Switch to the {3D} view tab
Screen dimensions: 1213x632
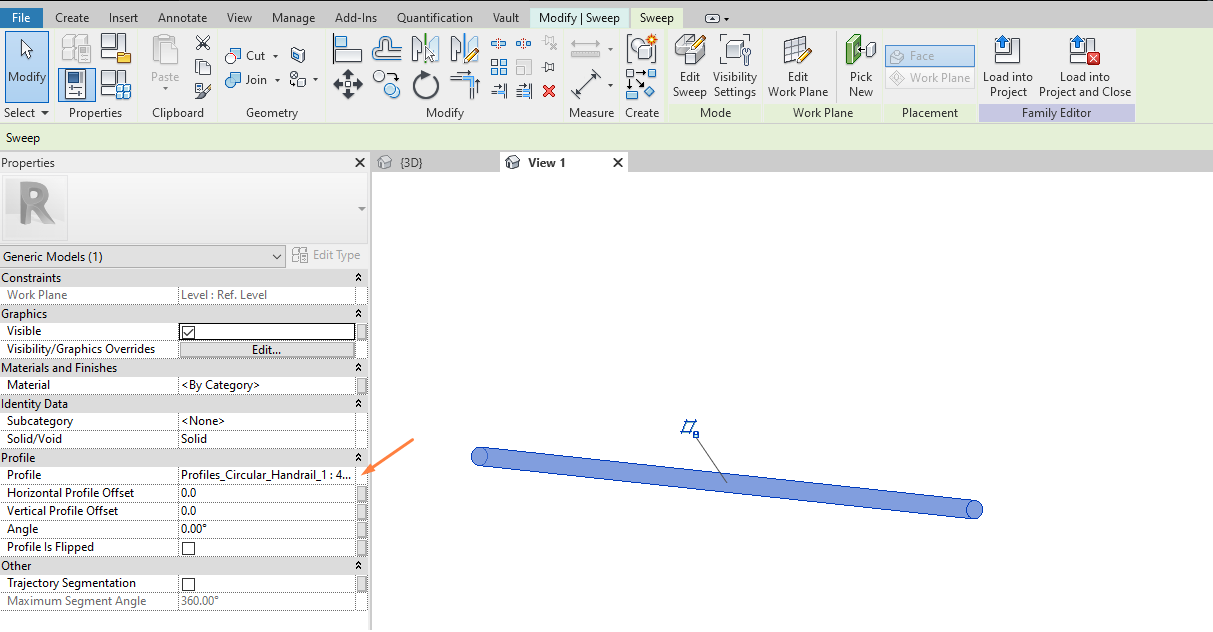(413, 161)
